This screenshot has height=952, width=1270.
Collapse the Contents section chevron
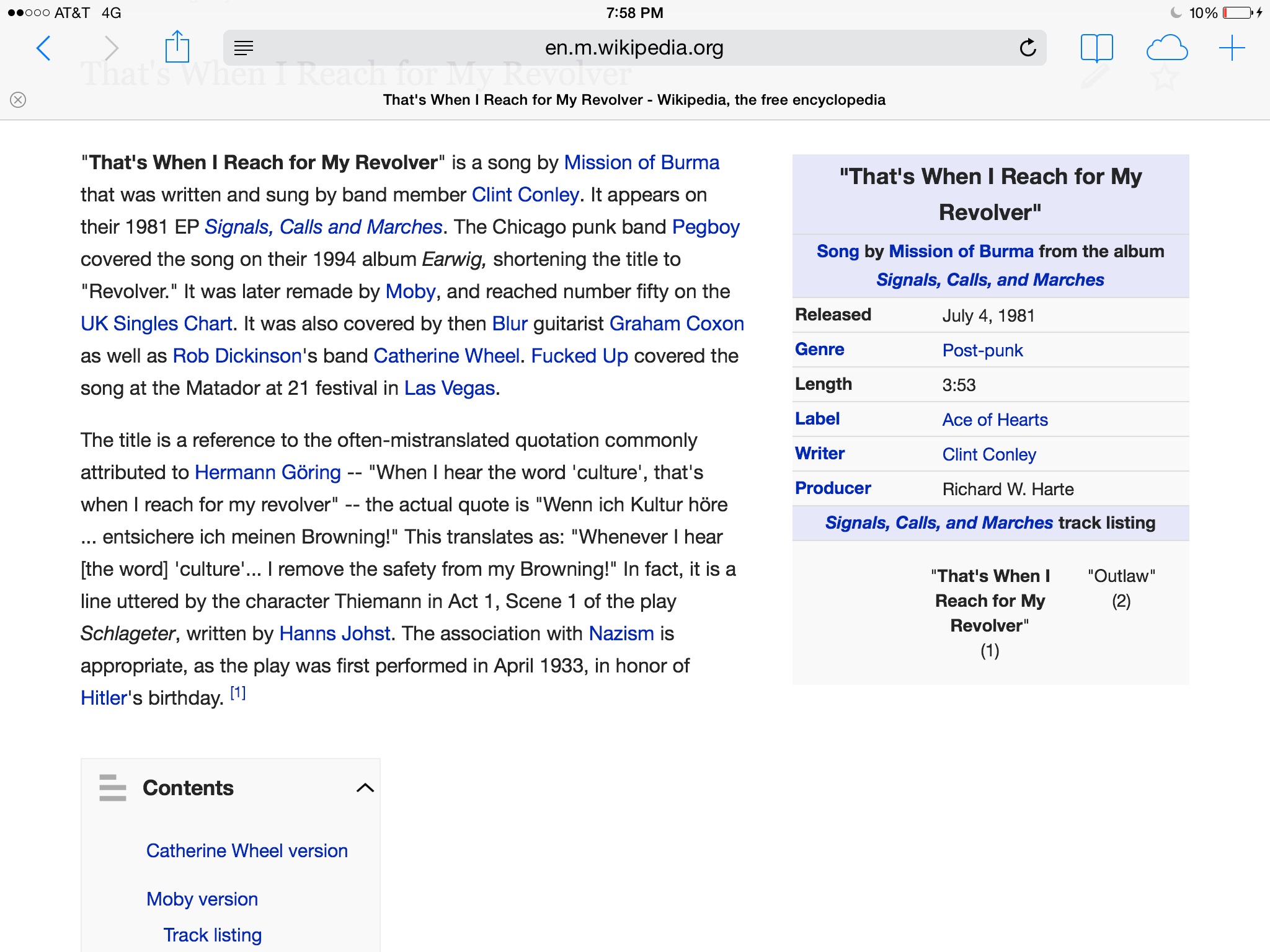pos(365,788)
